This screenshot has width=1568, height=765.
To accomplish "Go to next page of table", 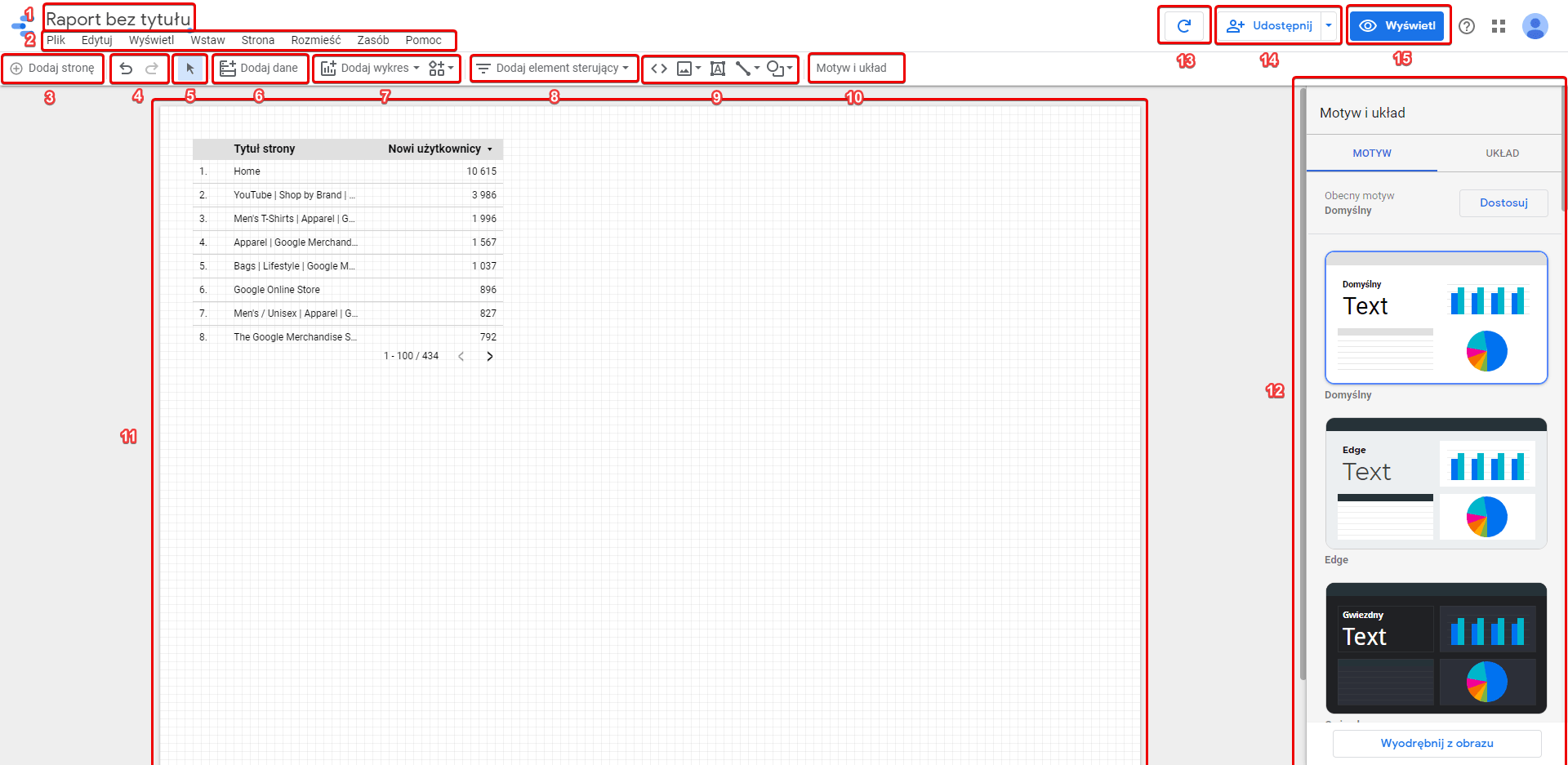I will pos(490,356).
